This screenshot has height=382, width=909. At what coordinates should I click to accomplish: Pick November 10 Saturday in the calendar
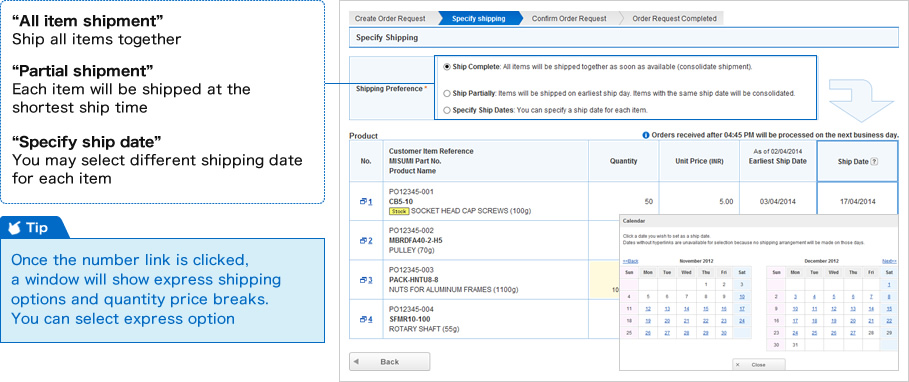click(742, 297)
